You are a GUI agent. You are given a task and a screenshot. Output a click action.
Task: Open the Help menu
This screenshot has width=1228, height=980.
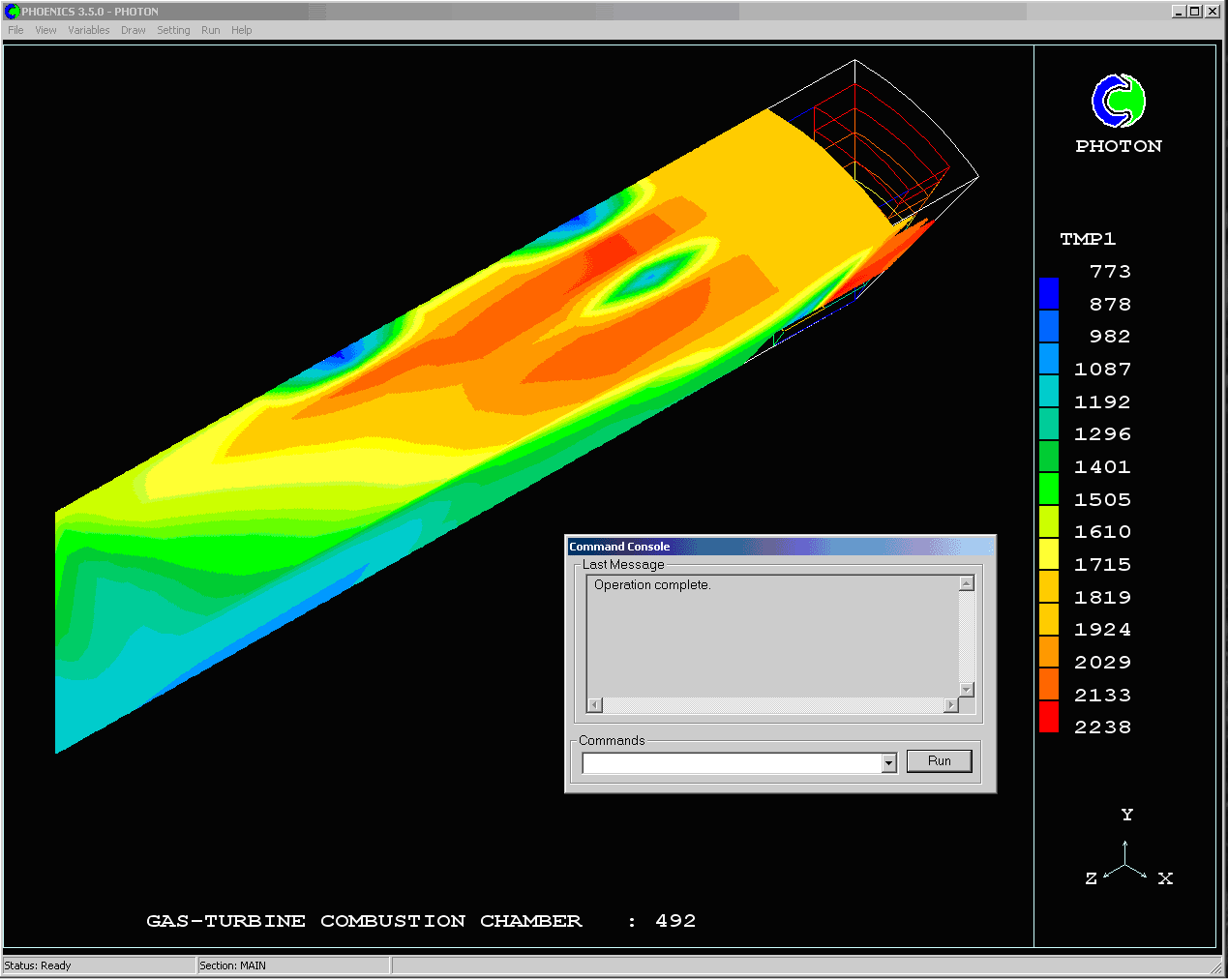tap(241, 30)
